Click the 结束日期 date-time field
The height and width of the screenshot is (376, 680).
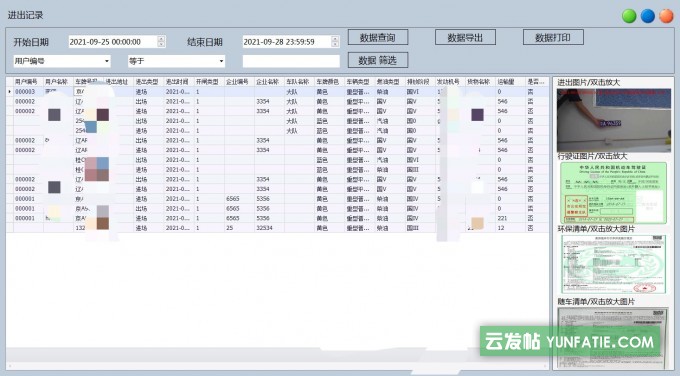pyautogui.click(x=291, y=42)
